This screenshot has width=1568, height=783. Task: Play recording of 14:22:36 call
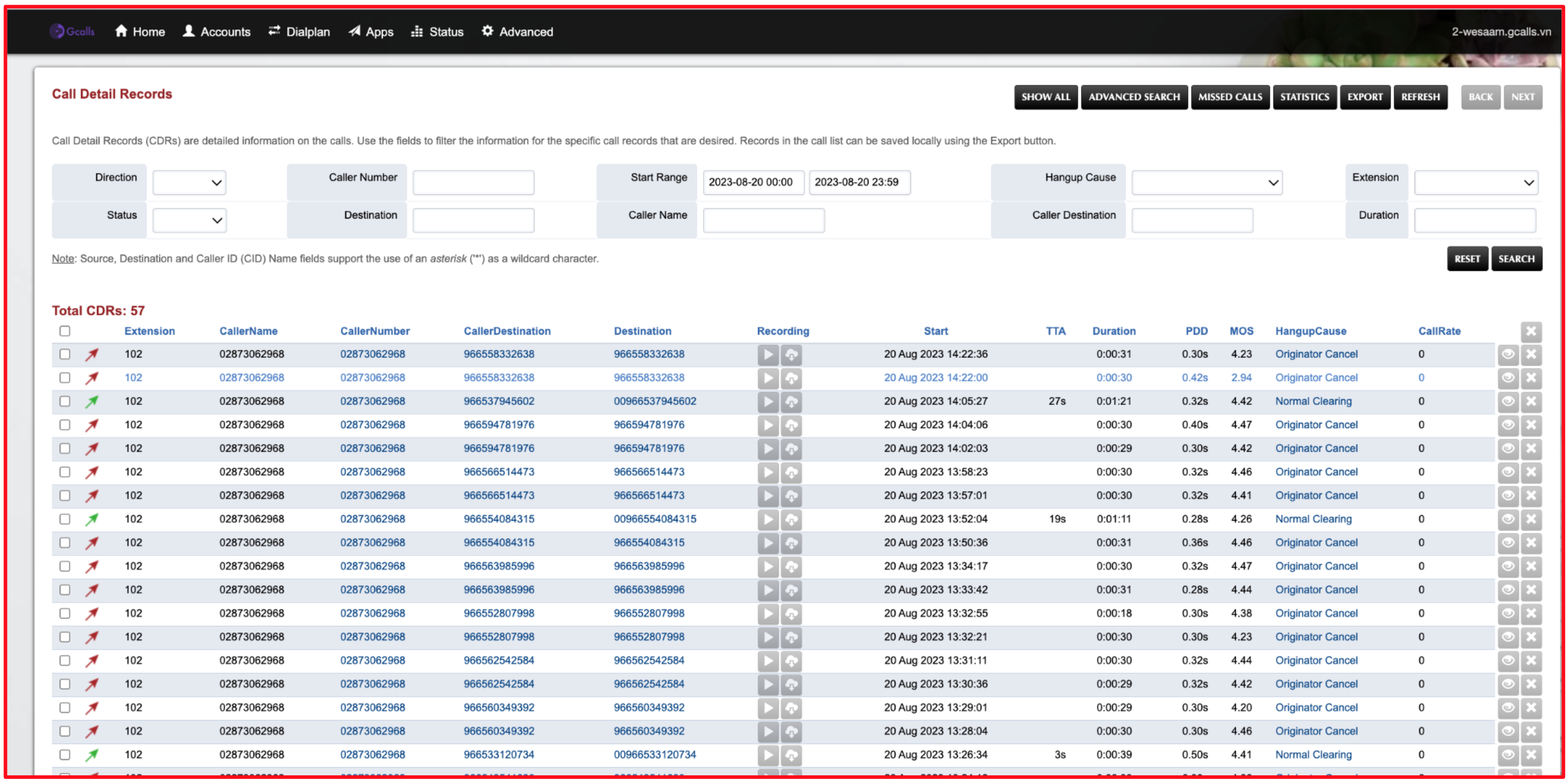(x=767, y=355)
